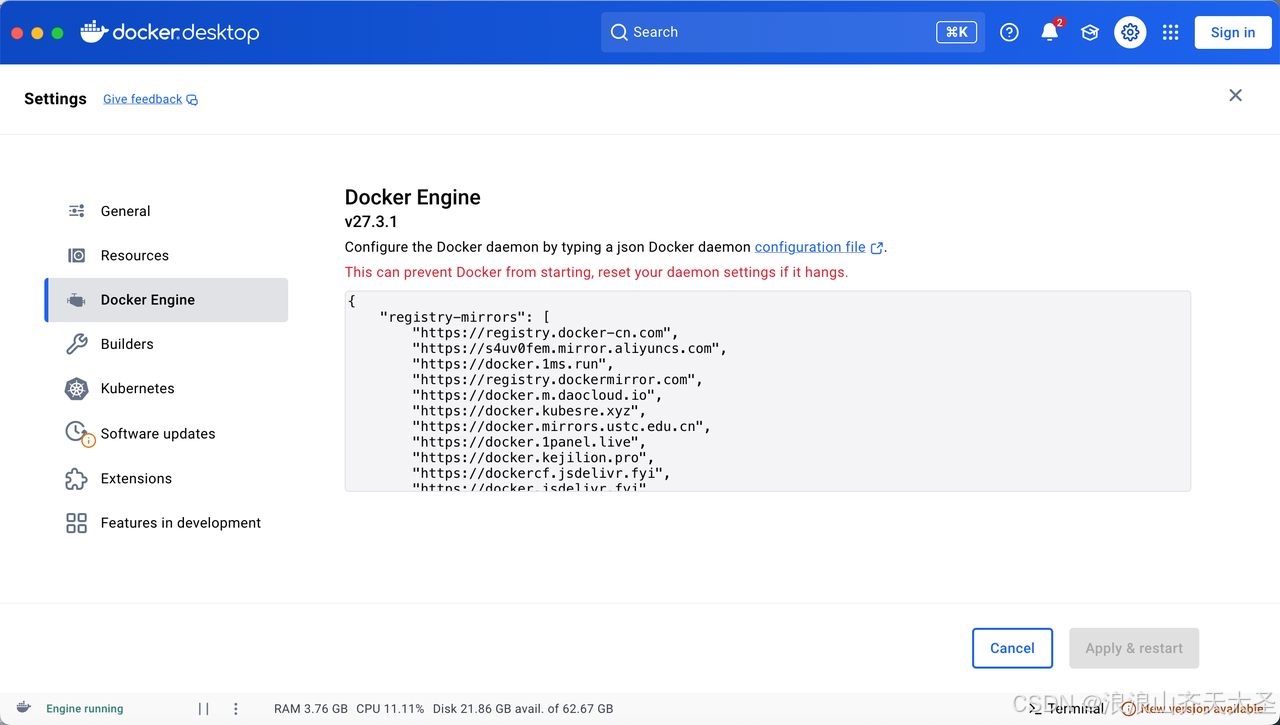Click the Disk 21.86 GB avail. text

(x=523, y=709)
